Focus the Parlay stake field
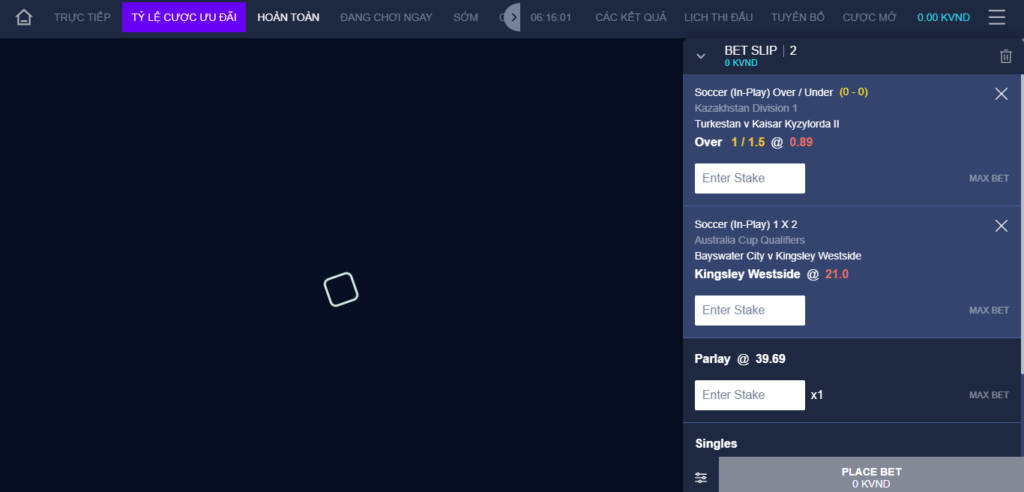The height and width of the screenshot is (492, 1024). coord(750,395)
